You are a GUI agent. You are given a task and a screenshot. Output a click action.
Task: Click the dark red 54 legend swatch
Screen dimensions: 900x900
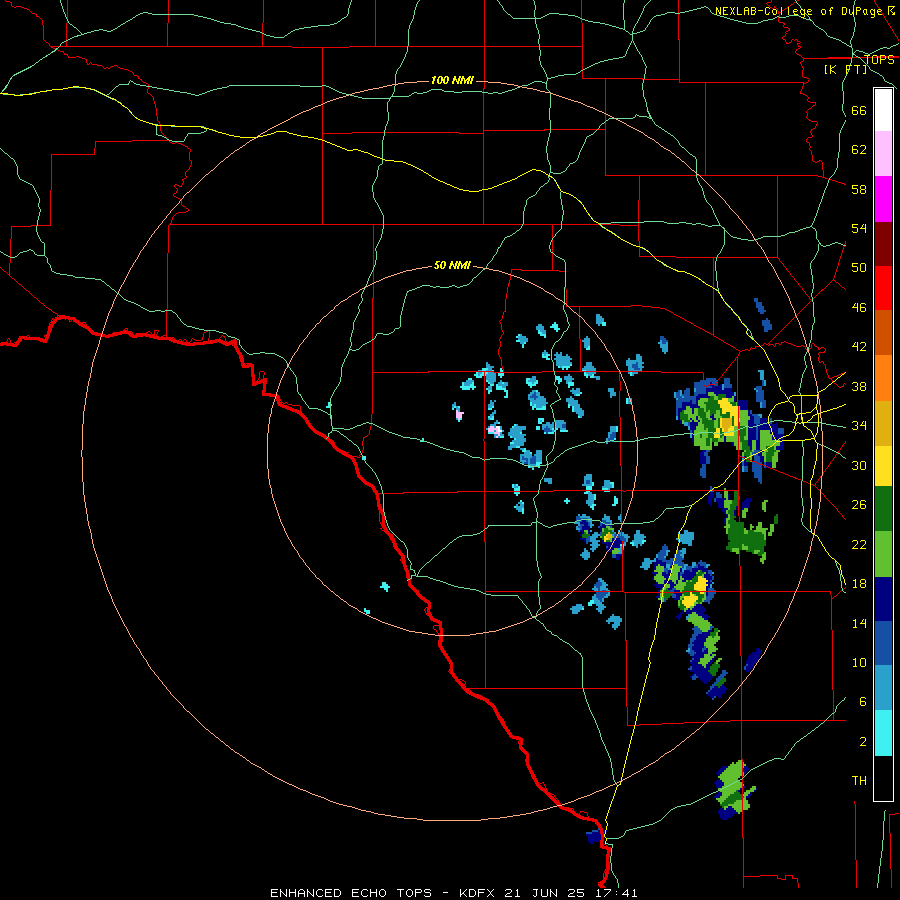[883, 244]
